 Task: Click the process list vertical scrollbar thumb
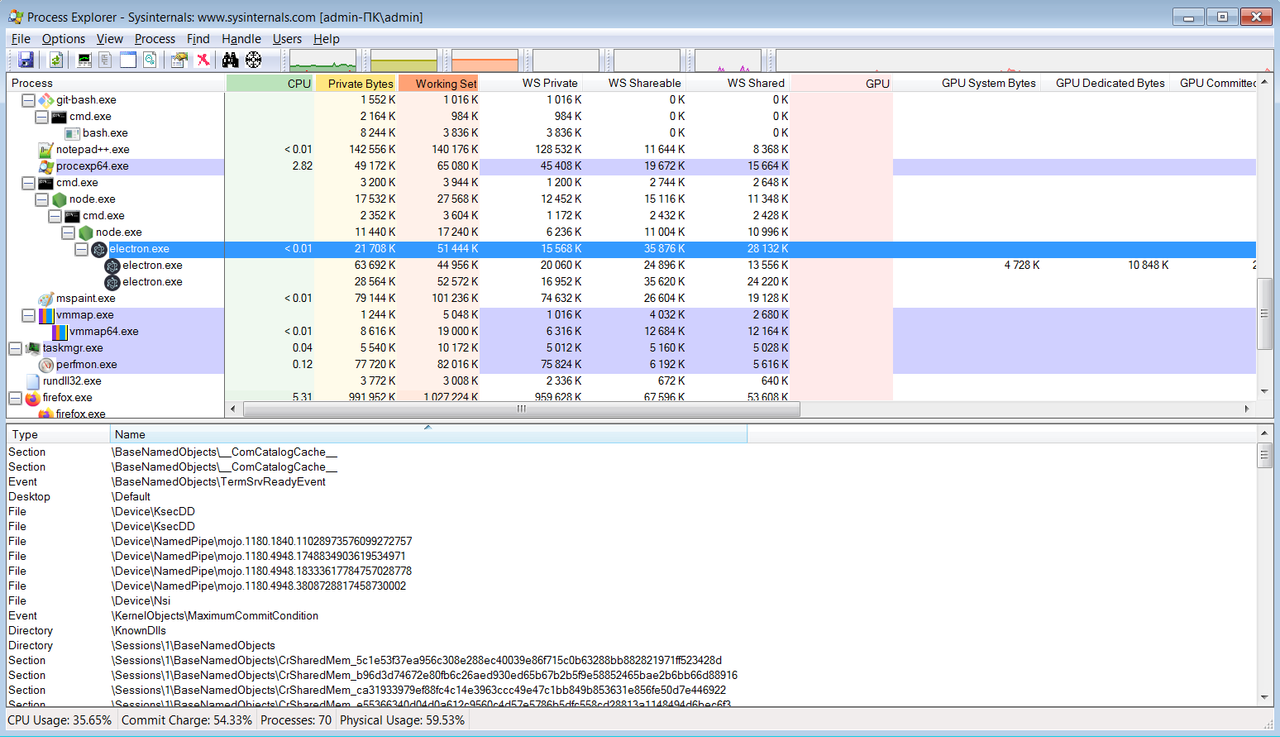1264,313
